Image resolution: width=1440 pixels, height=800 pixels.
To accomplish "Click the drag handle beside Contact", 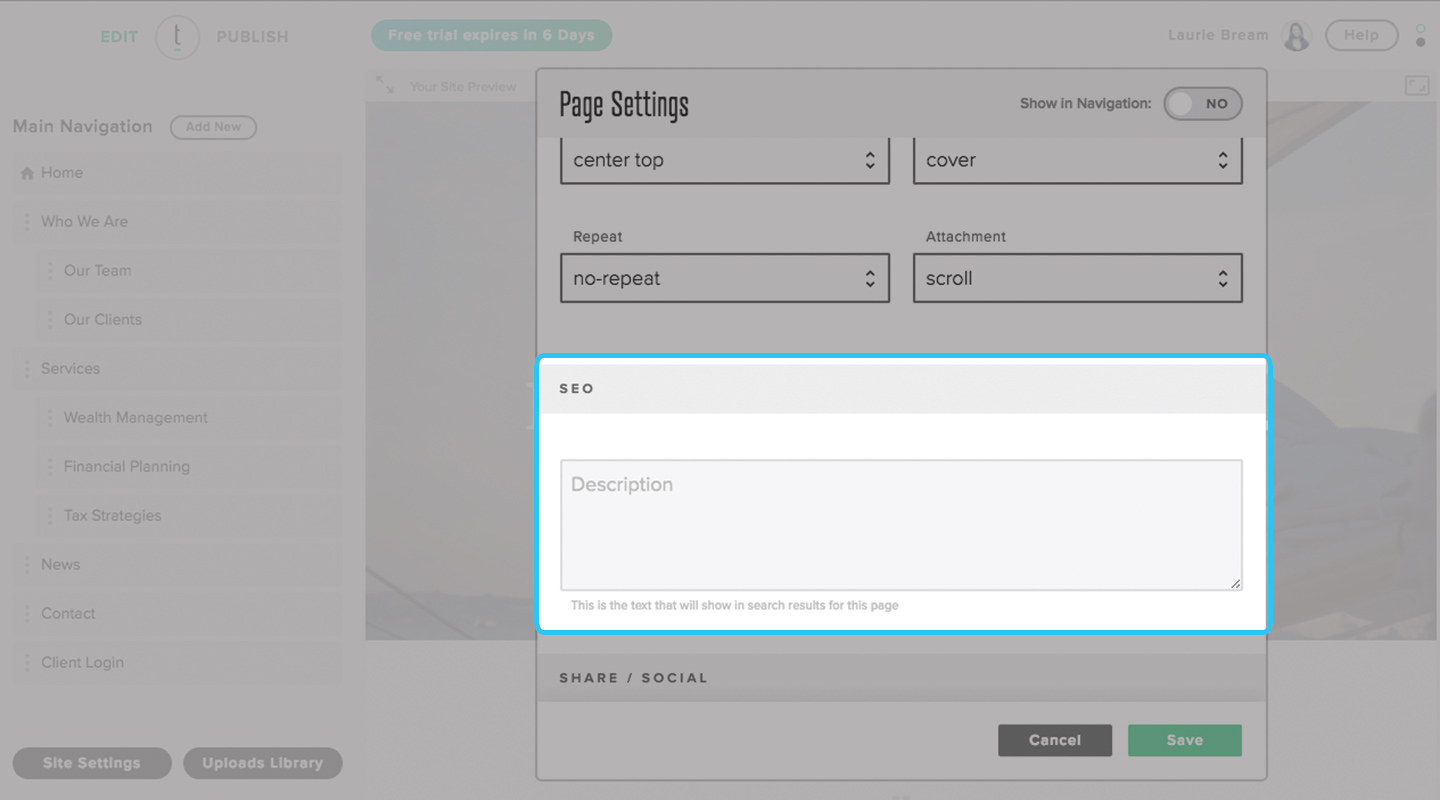I will [x=25, y=613].
